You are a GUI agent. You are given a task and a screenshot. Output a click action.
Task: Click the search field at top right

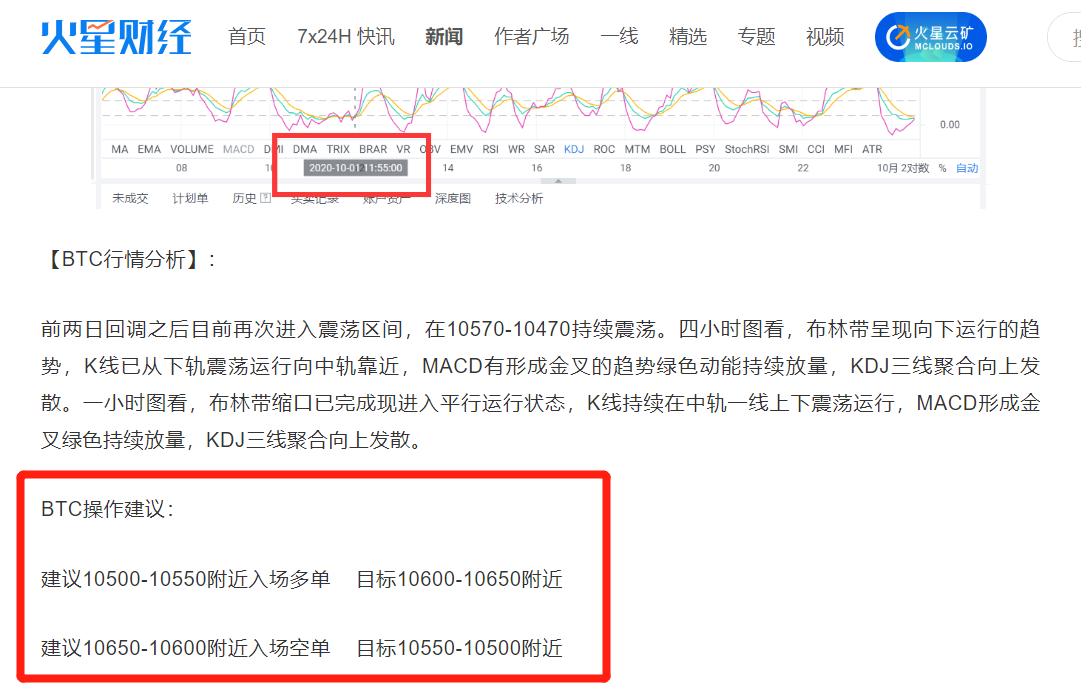point(1070,36)
